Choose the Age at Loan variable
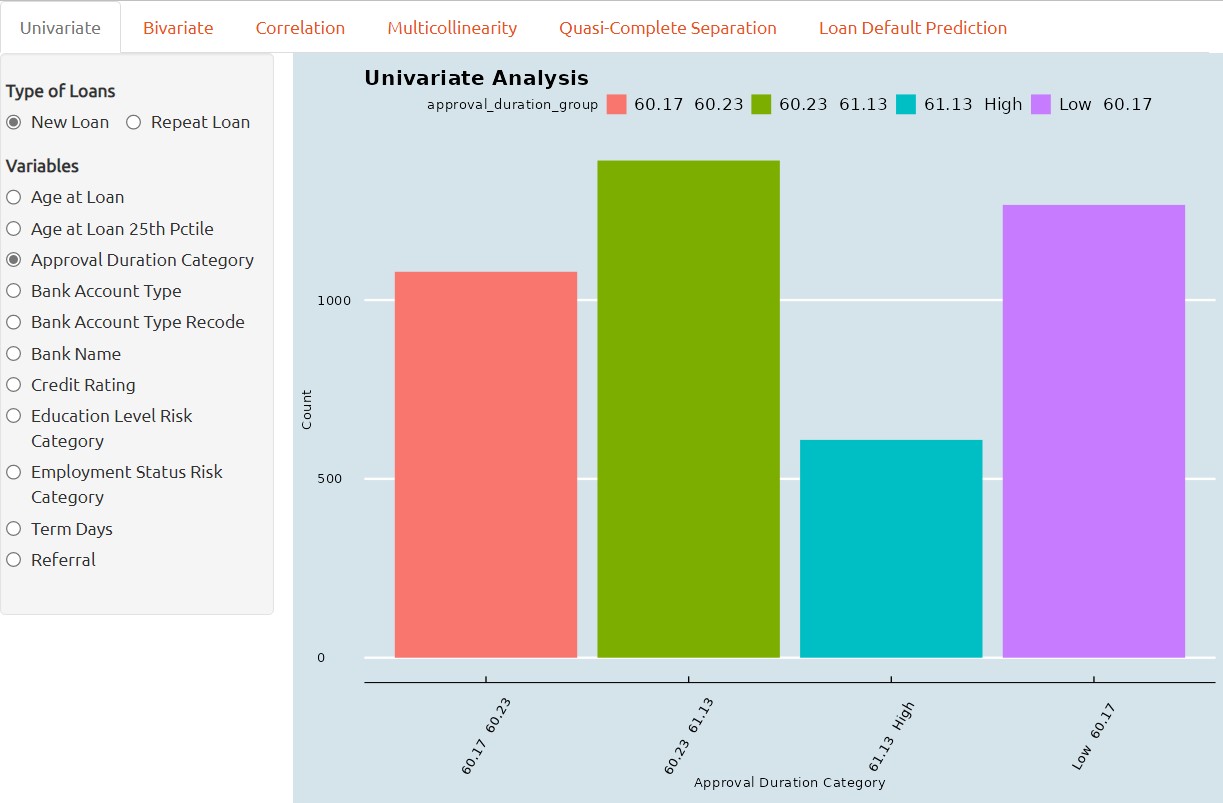 [14, 198]
